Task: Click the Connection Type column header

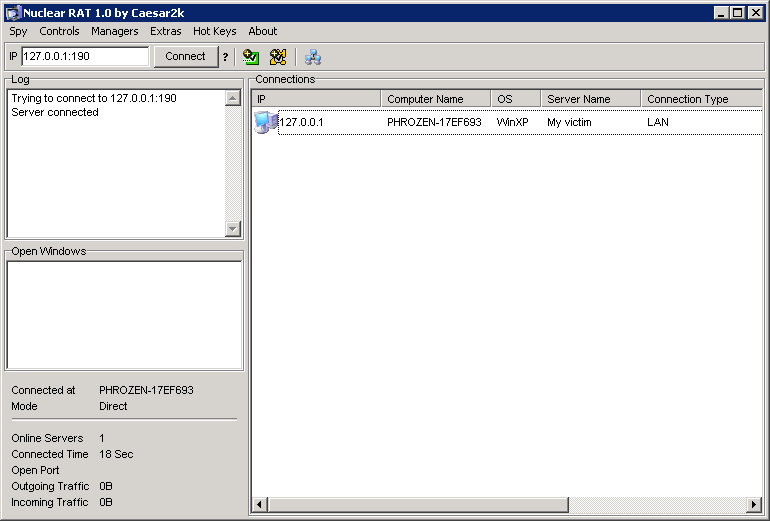Action: tap(700, 99)
